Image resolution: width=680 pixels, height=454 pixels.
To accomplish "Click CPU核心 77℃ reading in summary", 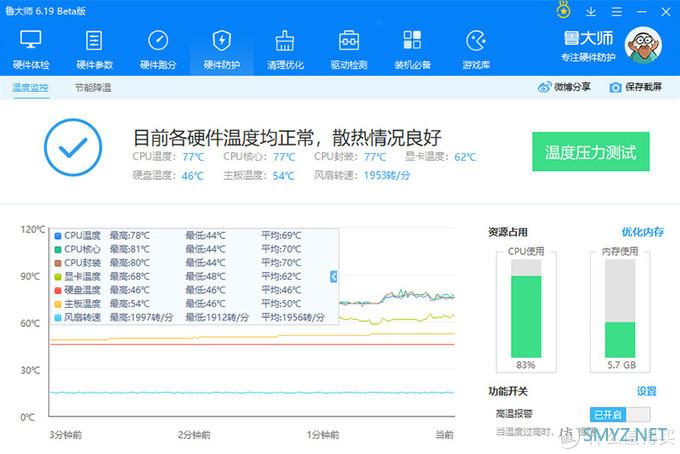I will [x=259, y=157].
